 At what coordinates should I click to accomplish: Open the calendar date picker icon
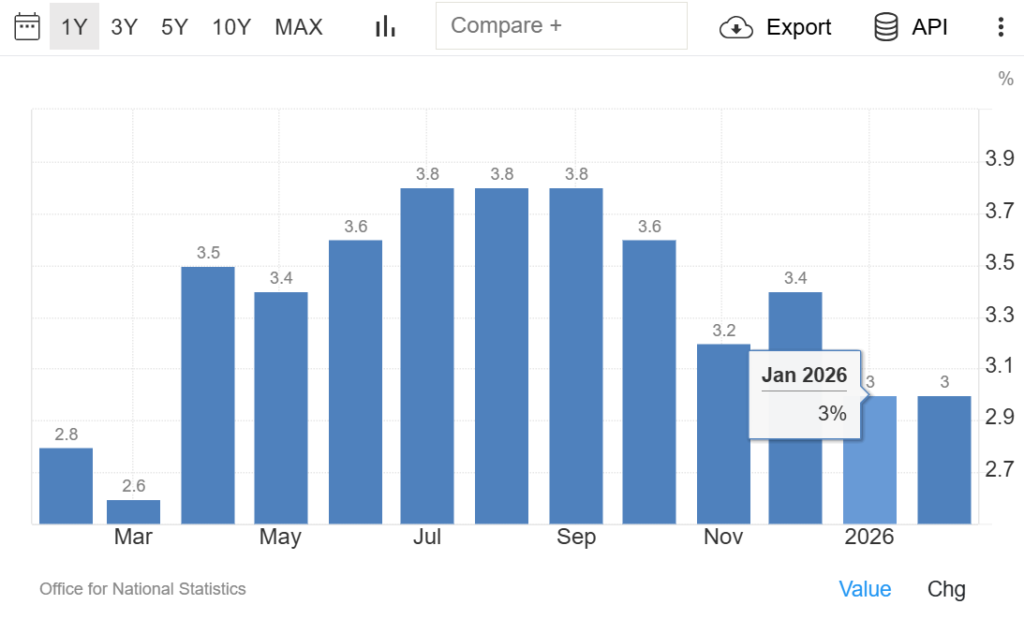point(26,27)
